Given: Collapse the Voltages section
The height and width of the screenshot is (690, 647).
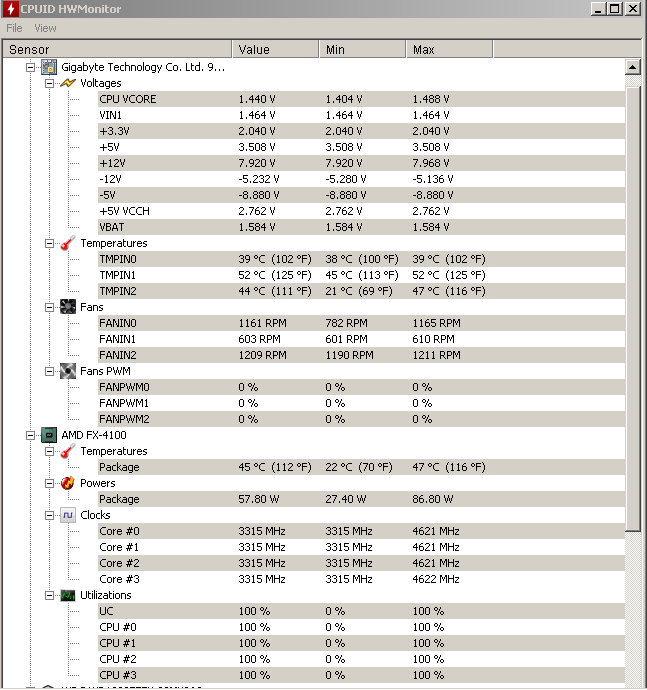Looking at the screenshot, I should pyautogui.click(x=49, y=83).
